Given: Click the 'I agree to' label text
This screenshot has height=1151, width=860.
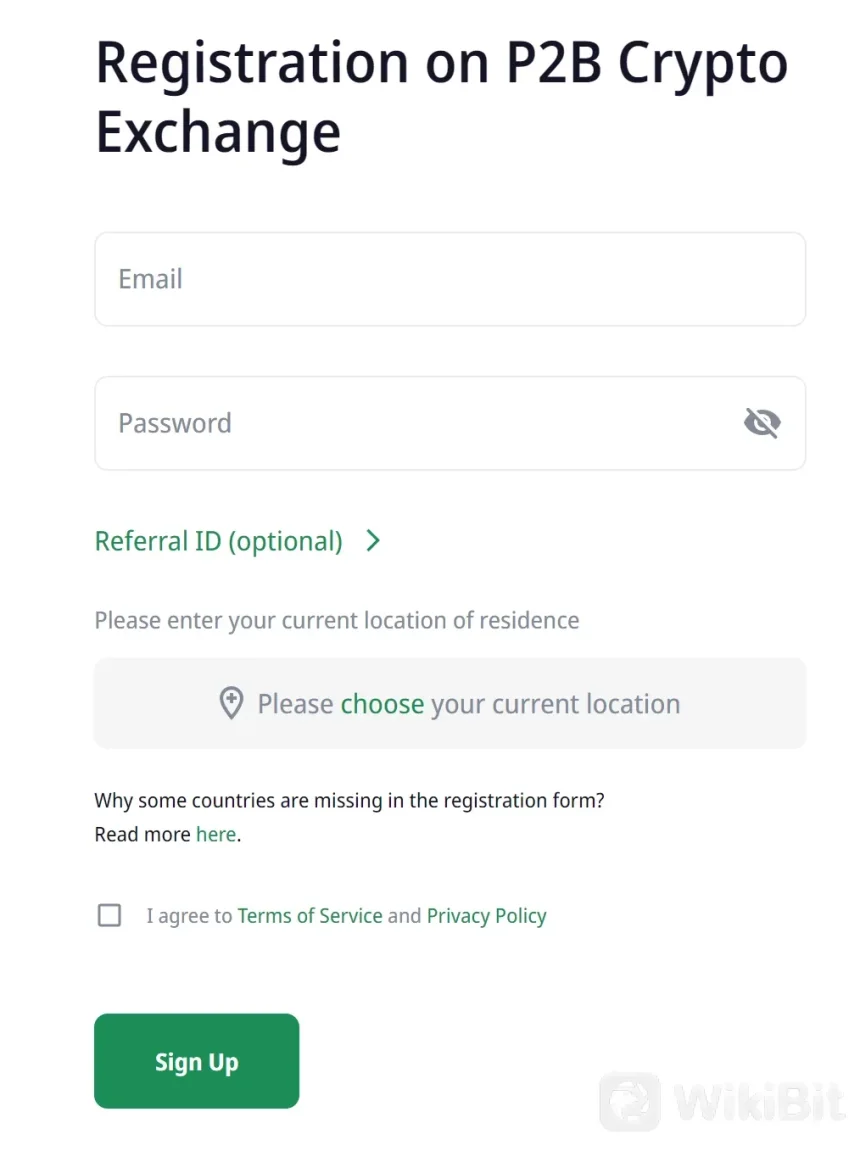Looking at the screenshot, I should [189, 916].
